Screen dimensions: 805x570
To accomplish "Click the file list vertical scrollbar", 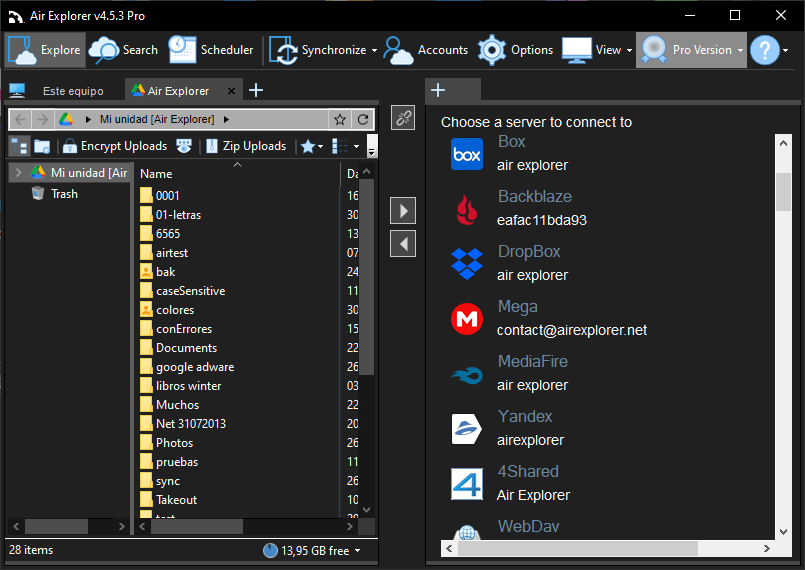I will [x=366, y=276].
